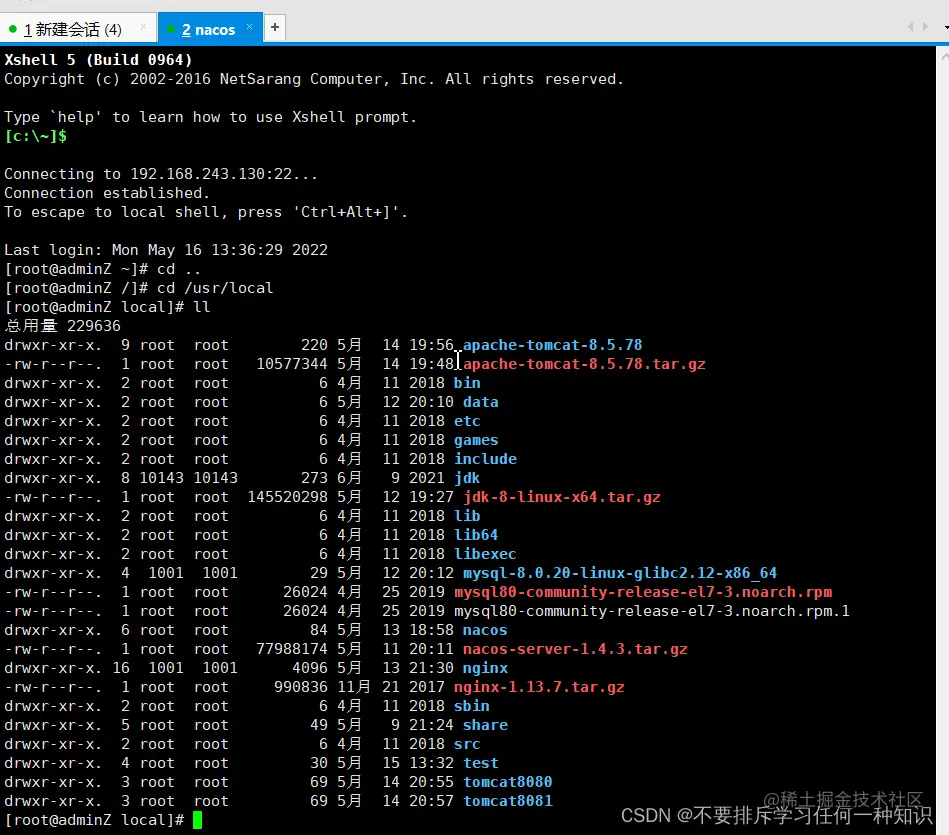
Task: Click file size "145520298" value
Action: point(287,497)
